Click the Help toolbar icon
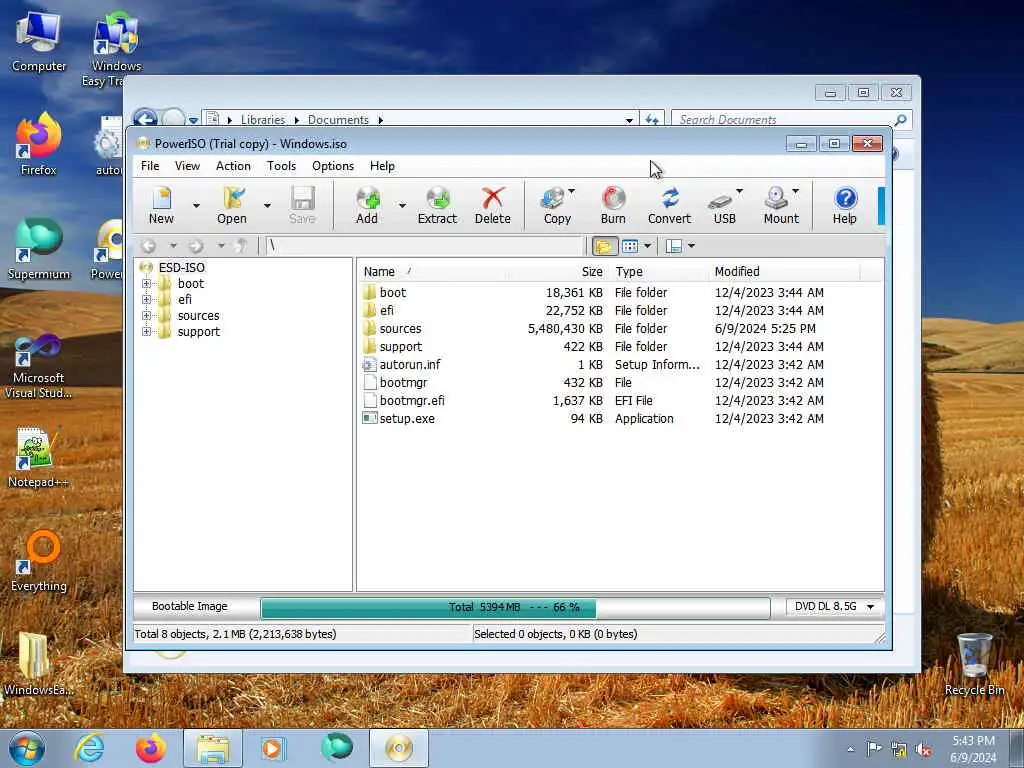Viewport: 1024px width, 768px height. [x=844, y=205]
